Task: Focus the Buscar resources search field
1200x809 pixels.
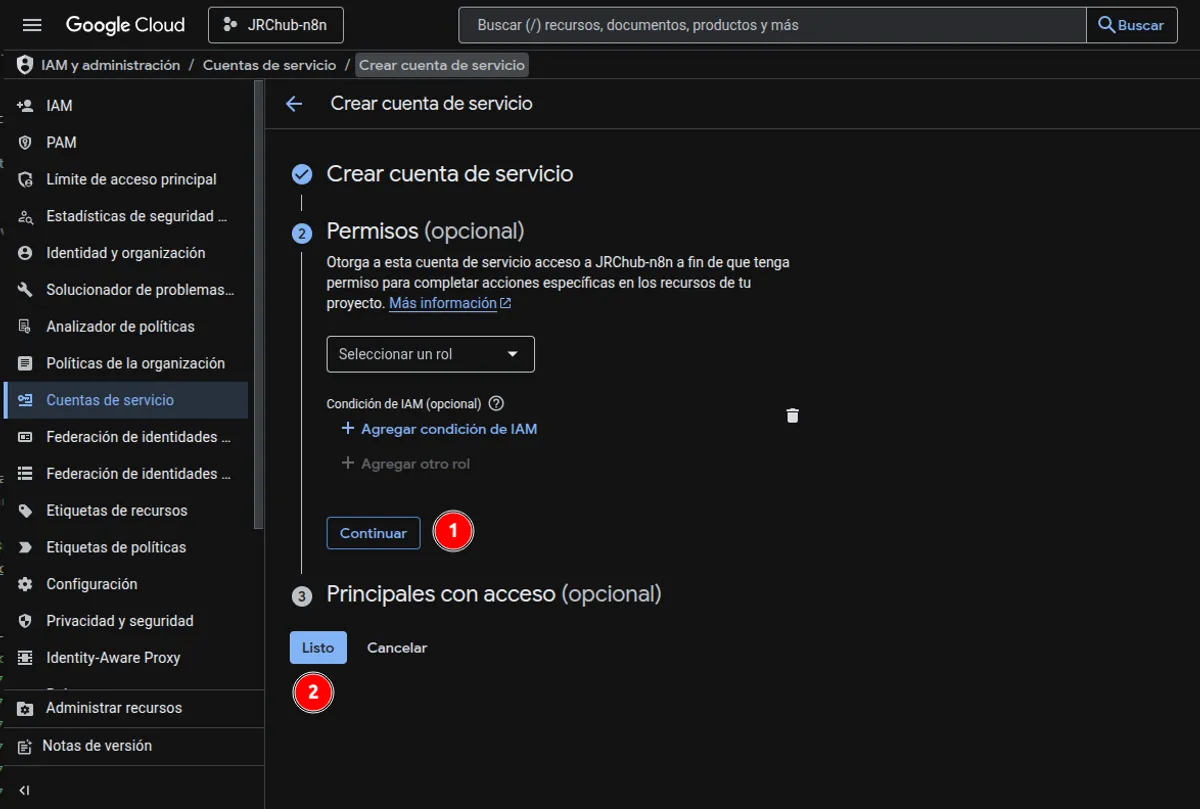Action: (x=772, y=25)
